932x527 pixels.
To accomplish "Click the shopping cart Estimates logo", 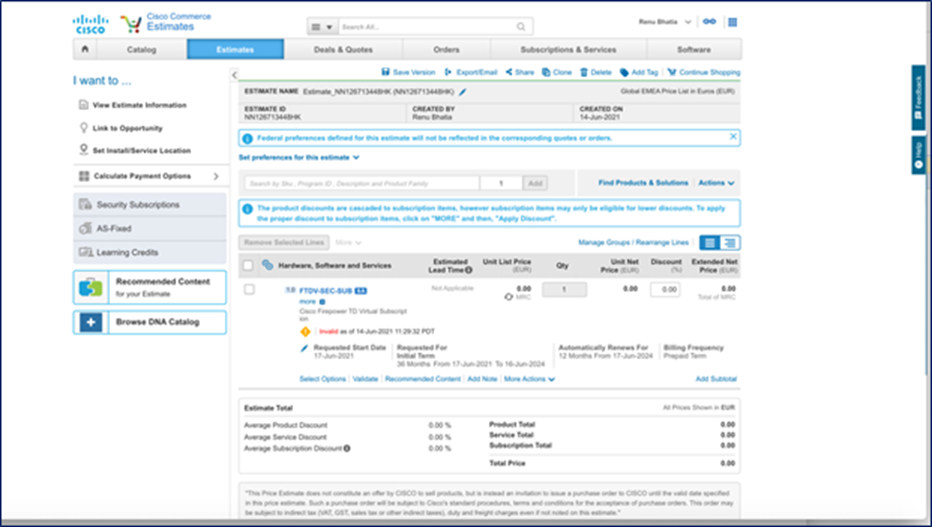I will 130,24.
